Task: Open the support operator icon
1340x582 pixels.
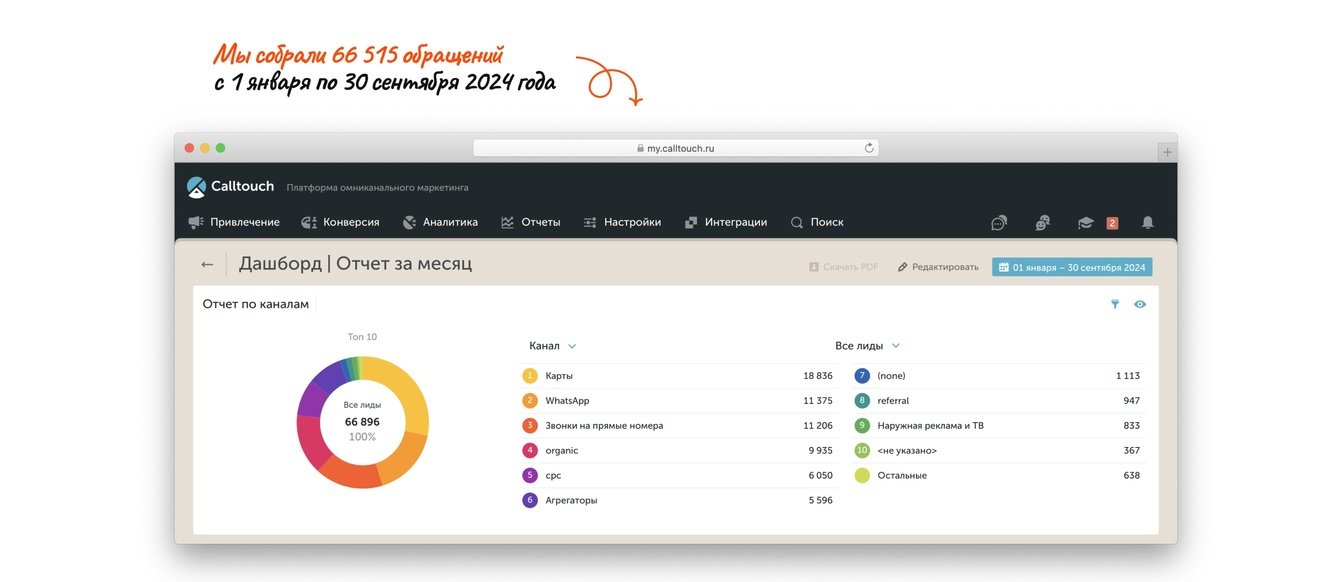Action: [x=1043, y=223]
